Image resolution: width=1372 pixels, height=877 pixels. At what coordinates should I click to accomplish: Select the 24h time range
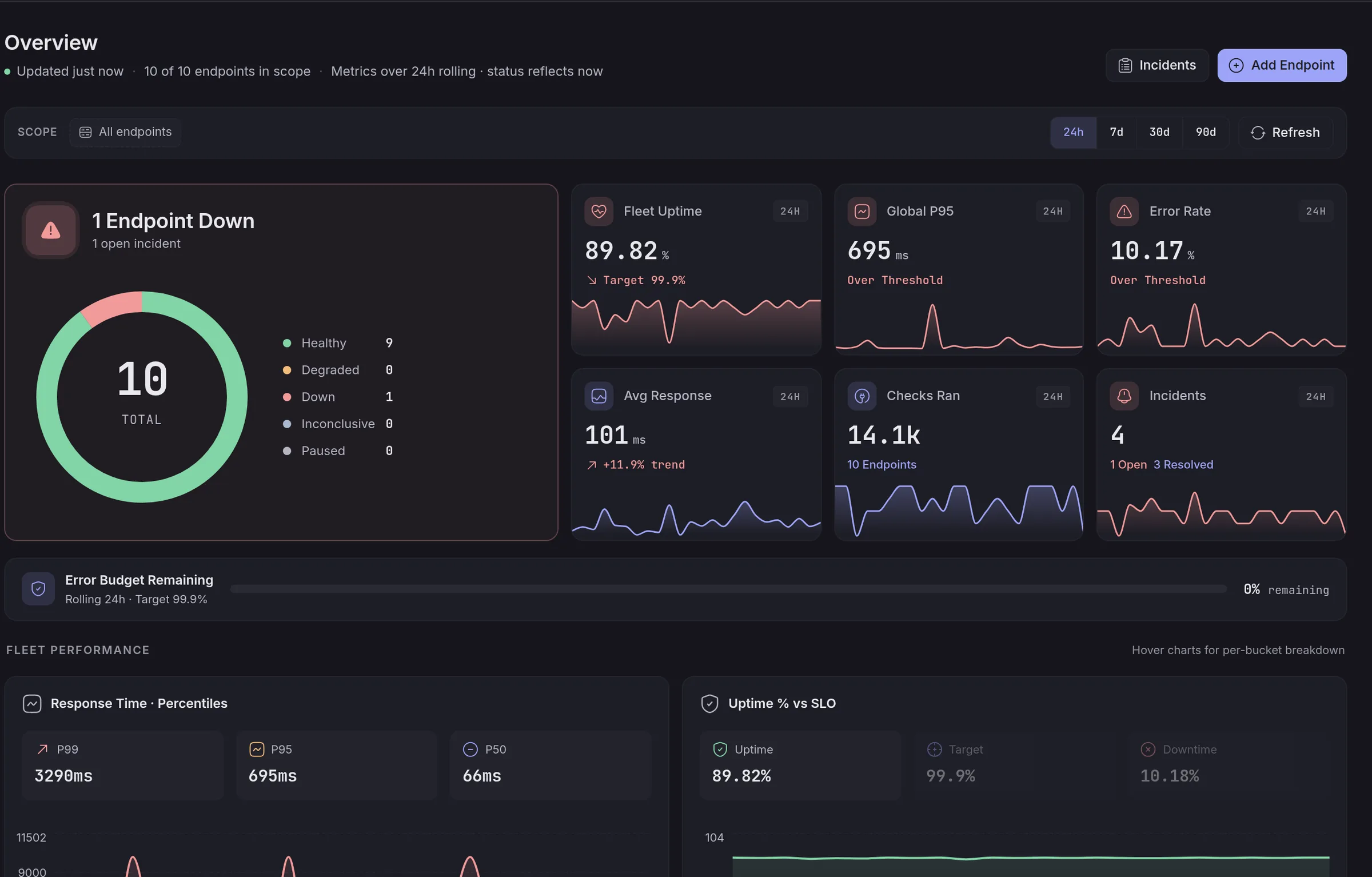pyautogui.click(x=1073, y=133)
